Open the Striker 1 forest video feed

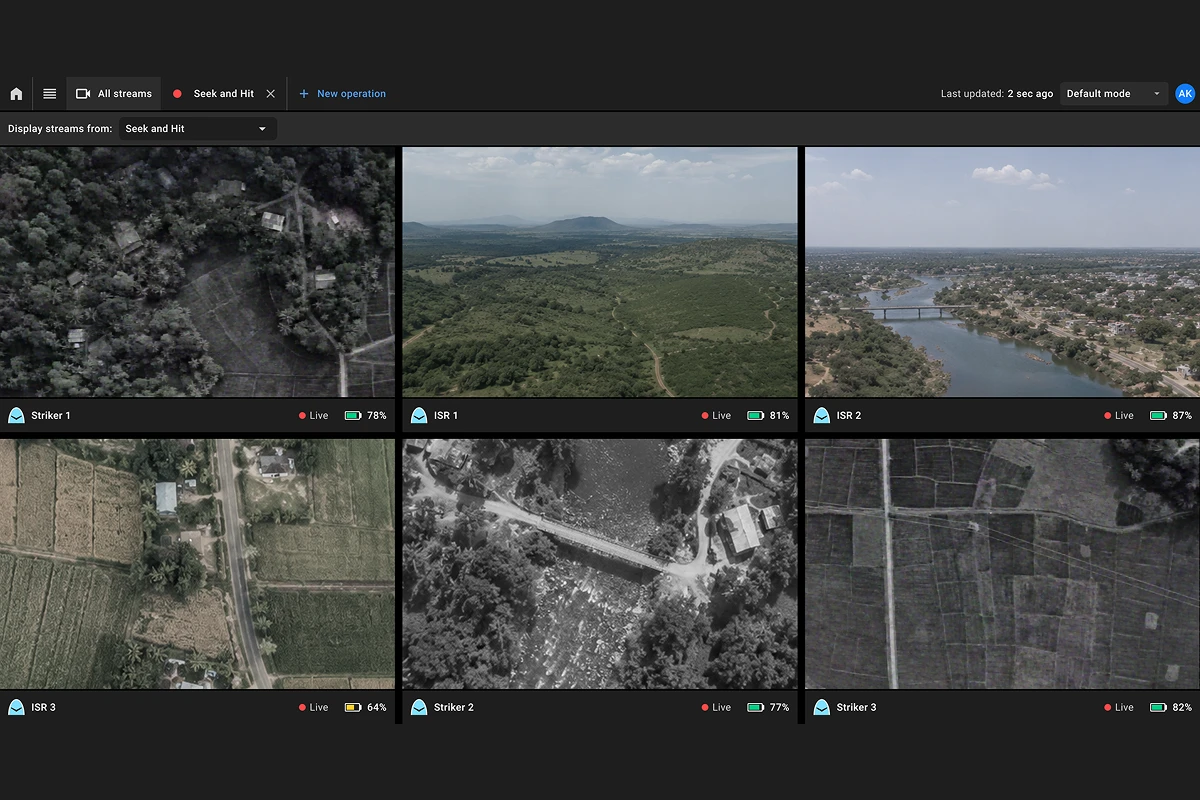click(x=197, y=272)
